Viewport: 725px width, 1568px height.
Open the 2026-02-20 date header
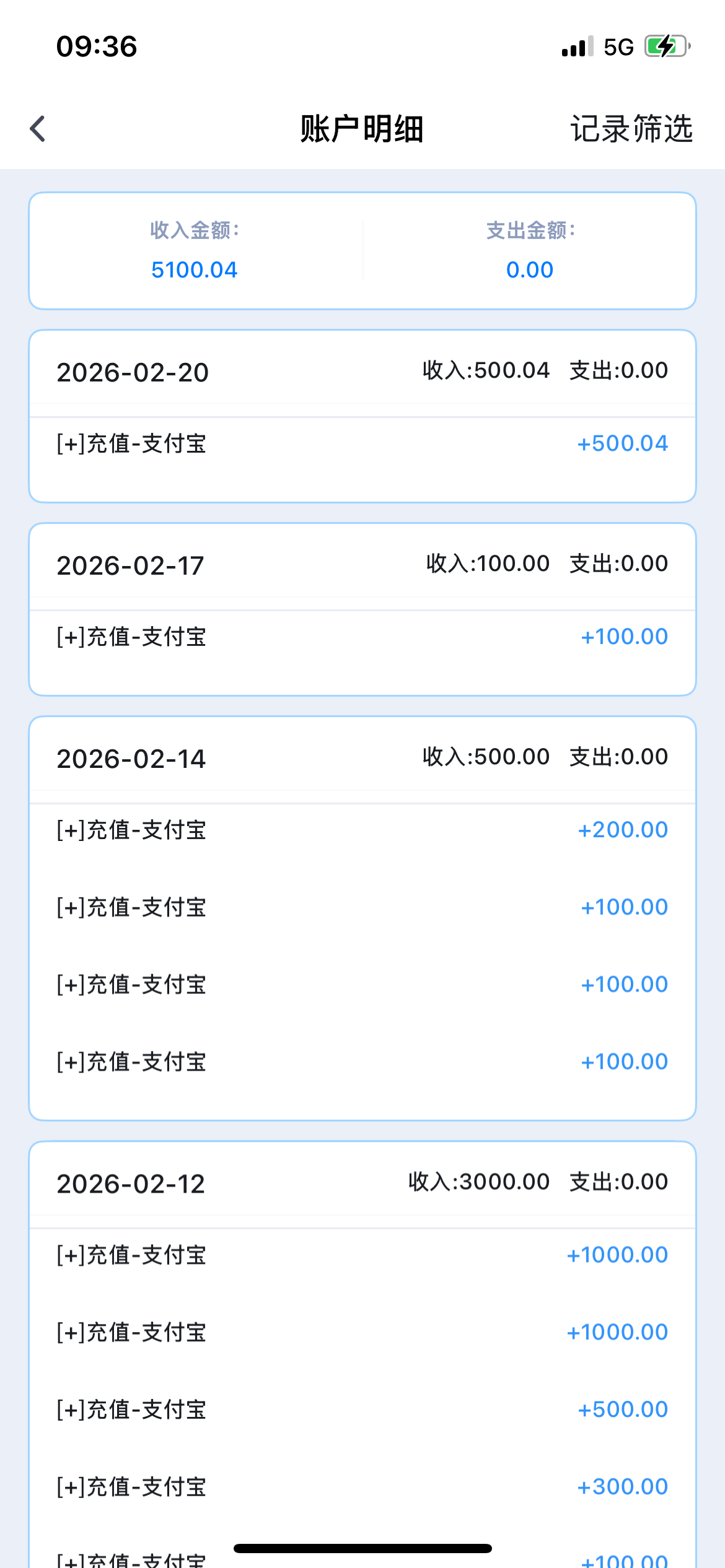coord(133,372)
